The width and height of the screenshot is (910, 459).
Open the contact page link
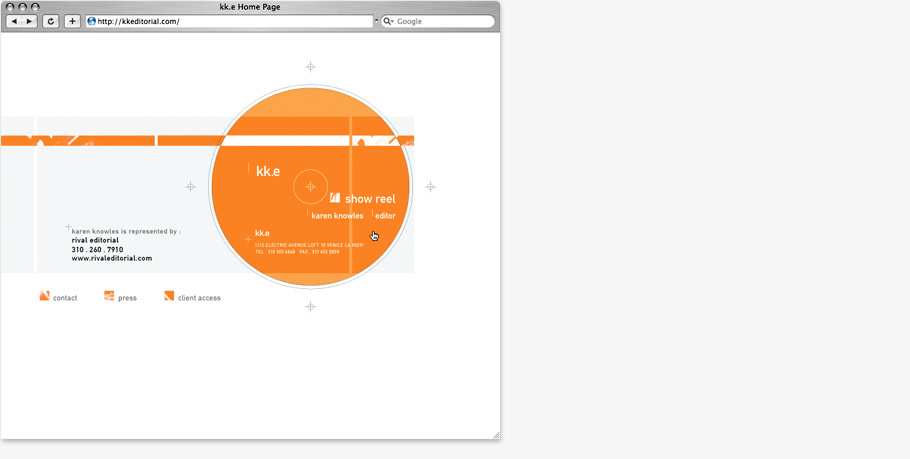tap(65, 298)
